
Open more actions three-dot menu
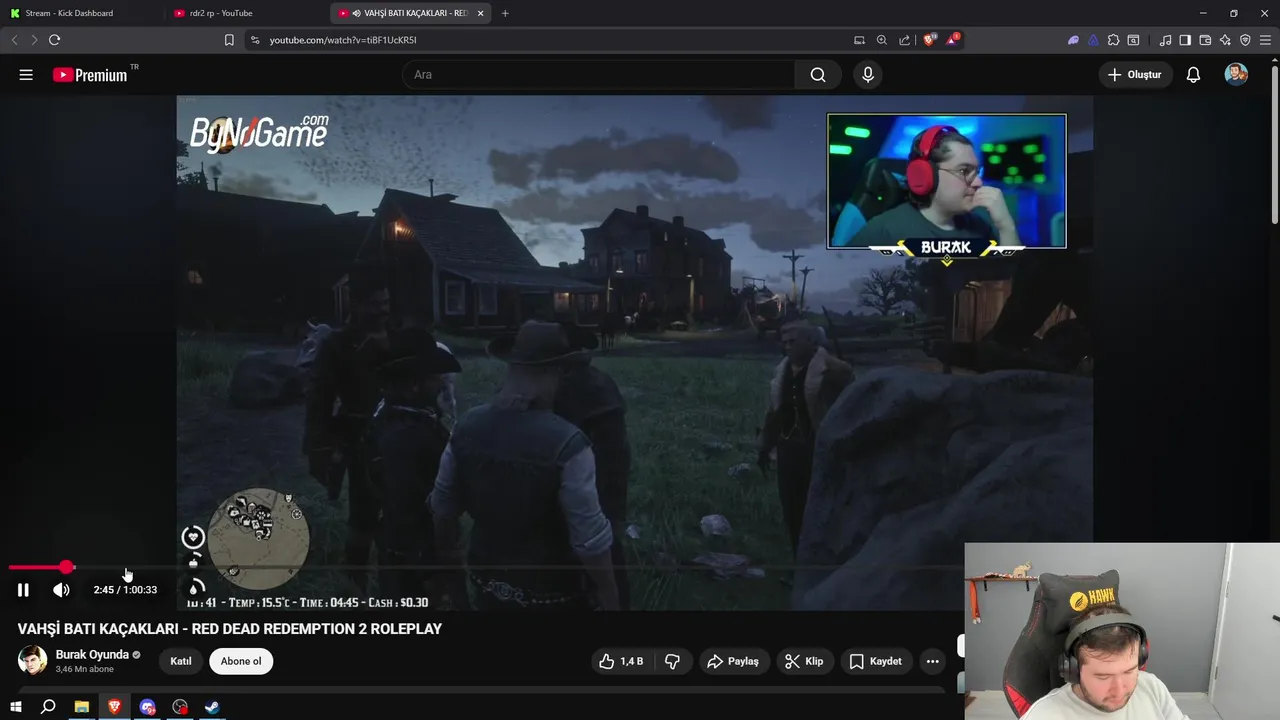pos(932,661)
